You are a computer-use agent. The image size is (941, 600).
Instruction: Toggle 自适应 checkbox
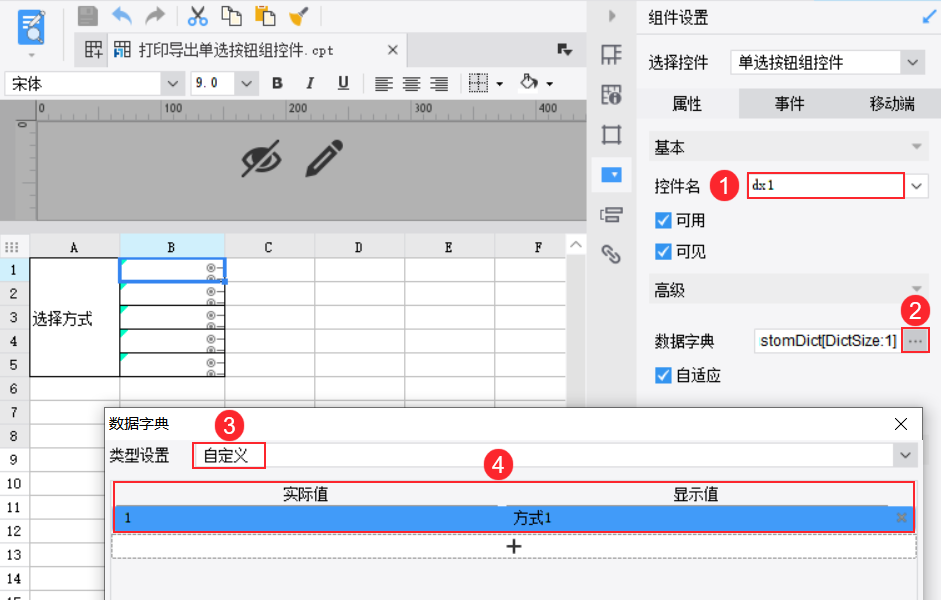pyautogui.click(x=663, y=376)
